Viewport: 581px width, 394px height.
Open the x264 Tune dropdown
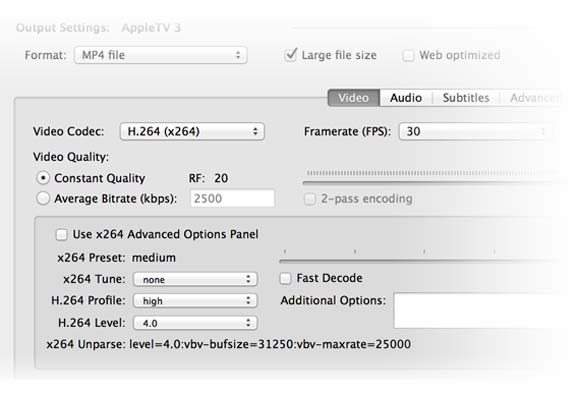point(195,279)
